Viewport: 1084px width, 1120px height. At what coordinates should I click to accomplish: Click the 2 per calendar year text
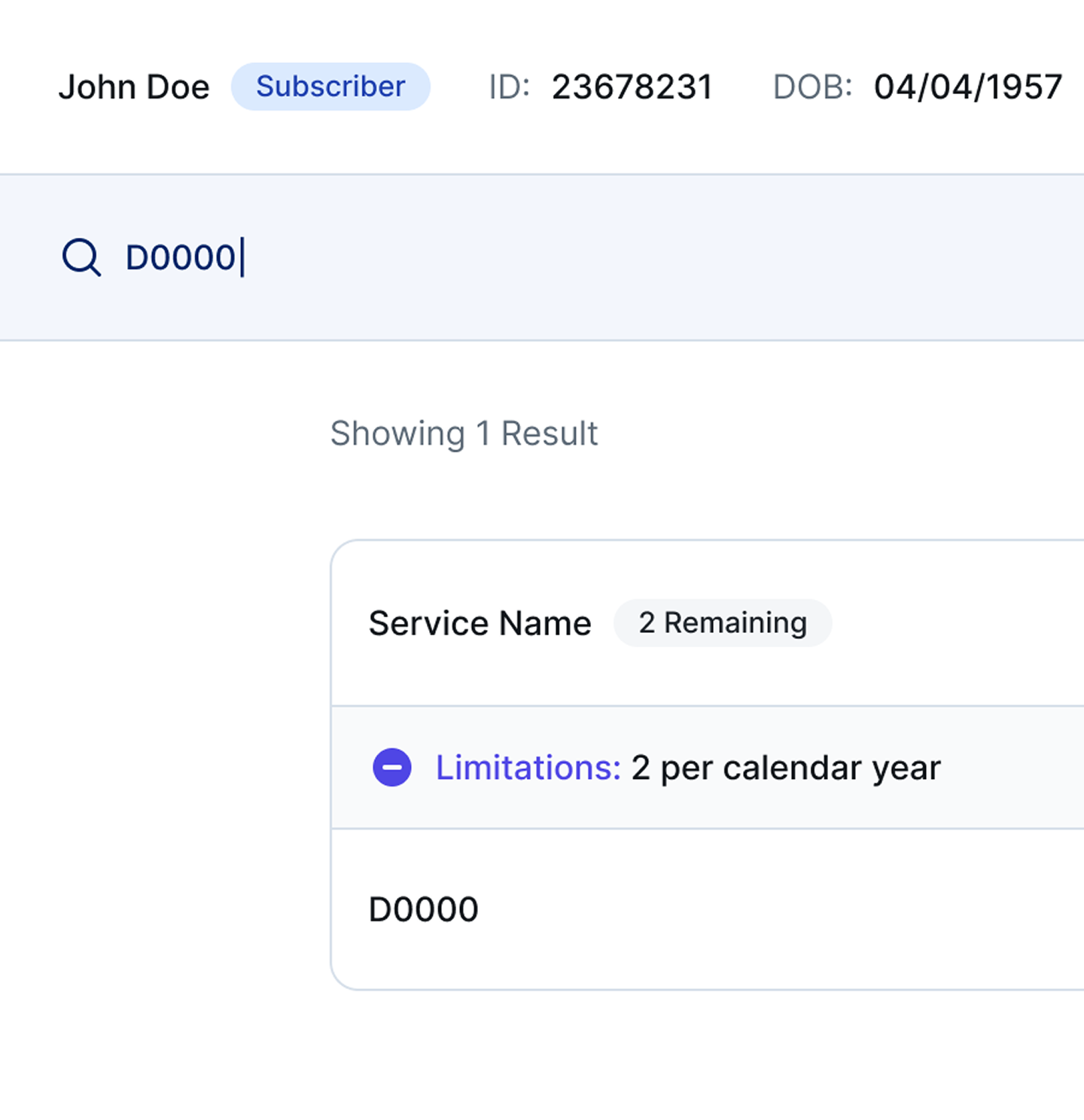point(786,768)
